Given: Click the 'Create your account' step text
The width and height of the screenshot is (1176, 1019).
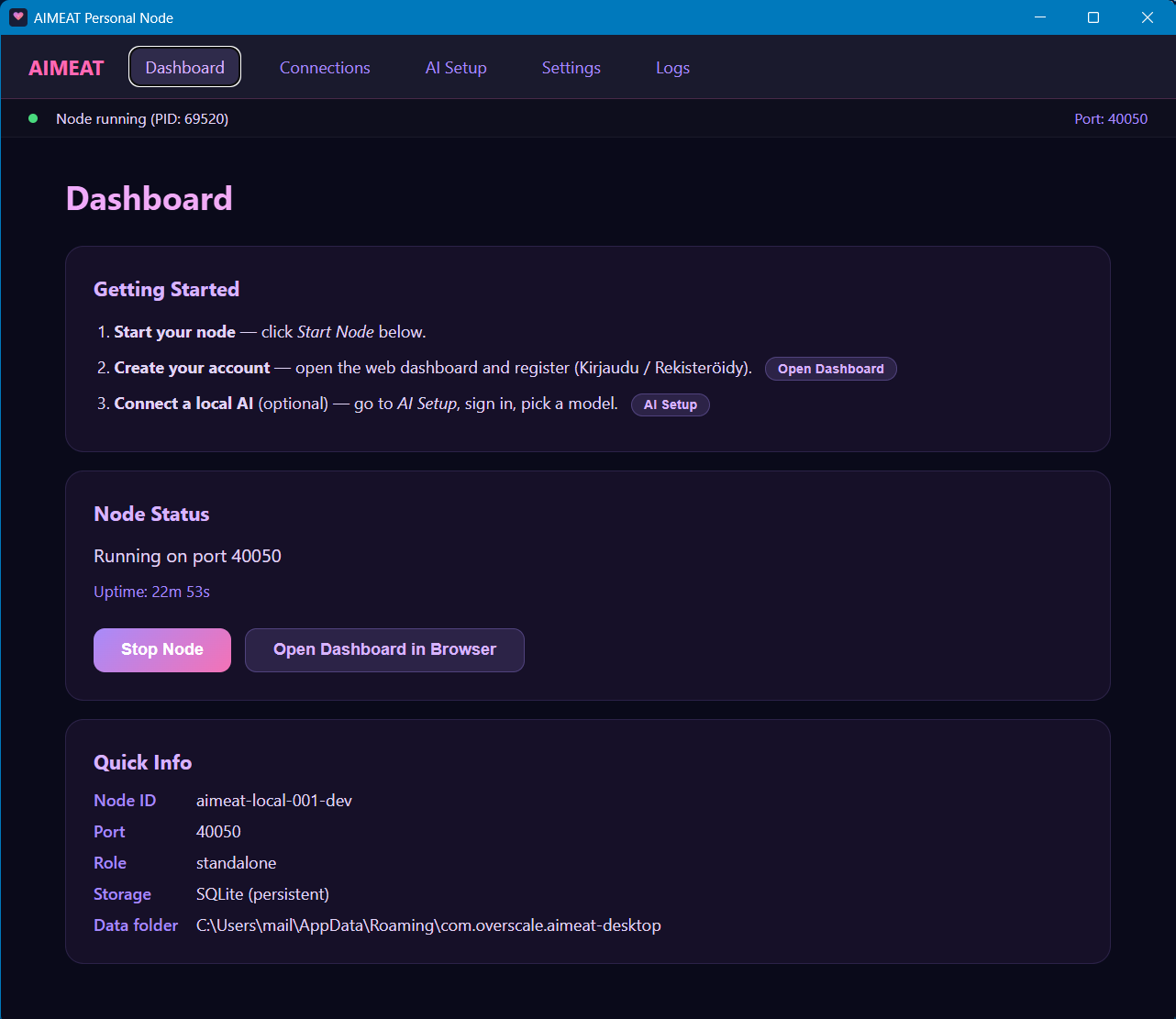Looking at the screenshot, I should [192, 368].
